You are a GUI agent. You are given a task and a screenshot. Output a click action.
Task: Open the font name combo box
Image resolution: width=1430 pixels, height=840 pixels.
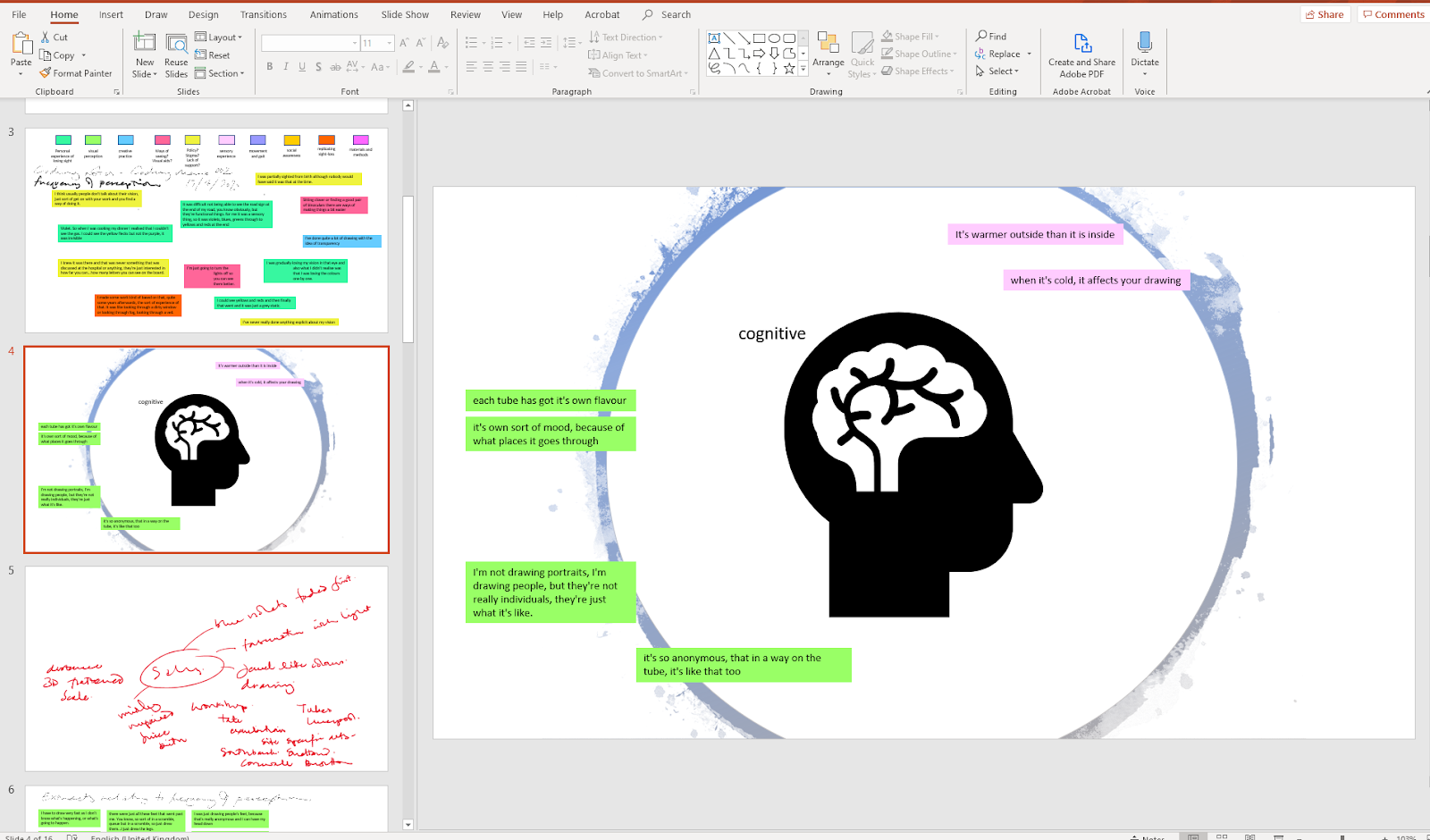pos(310,43)
